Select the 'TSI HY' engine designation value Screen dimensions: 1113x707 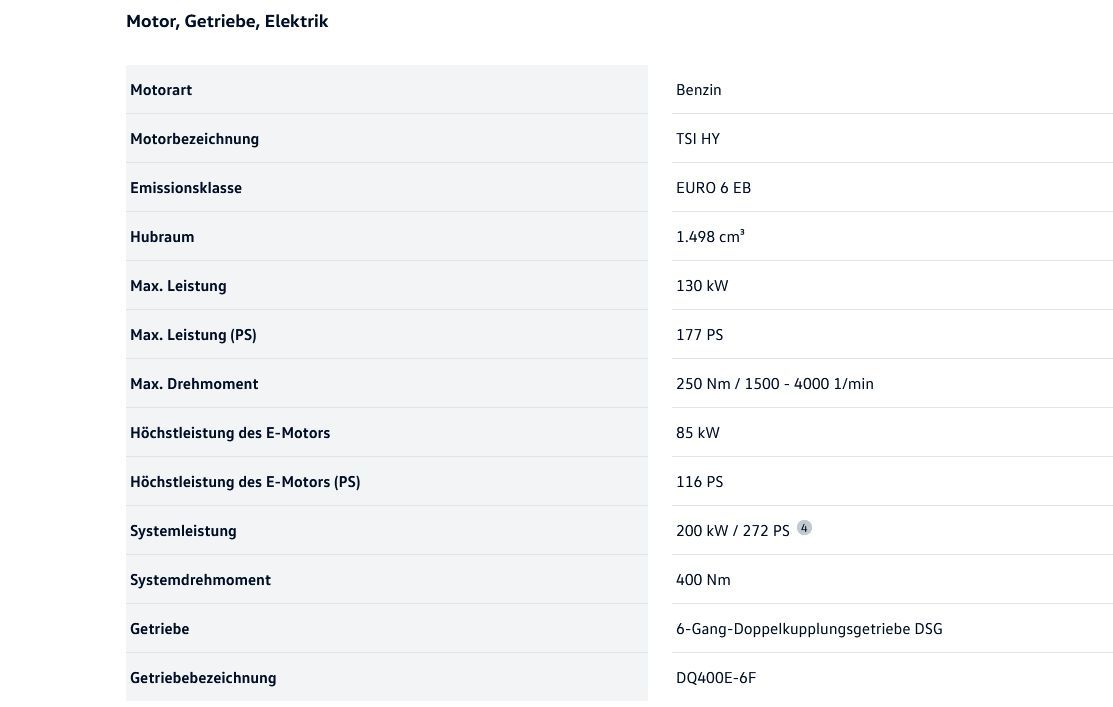[x=697, y=139]
